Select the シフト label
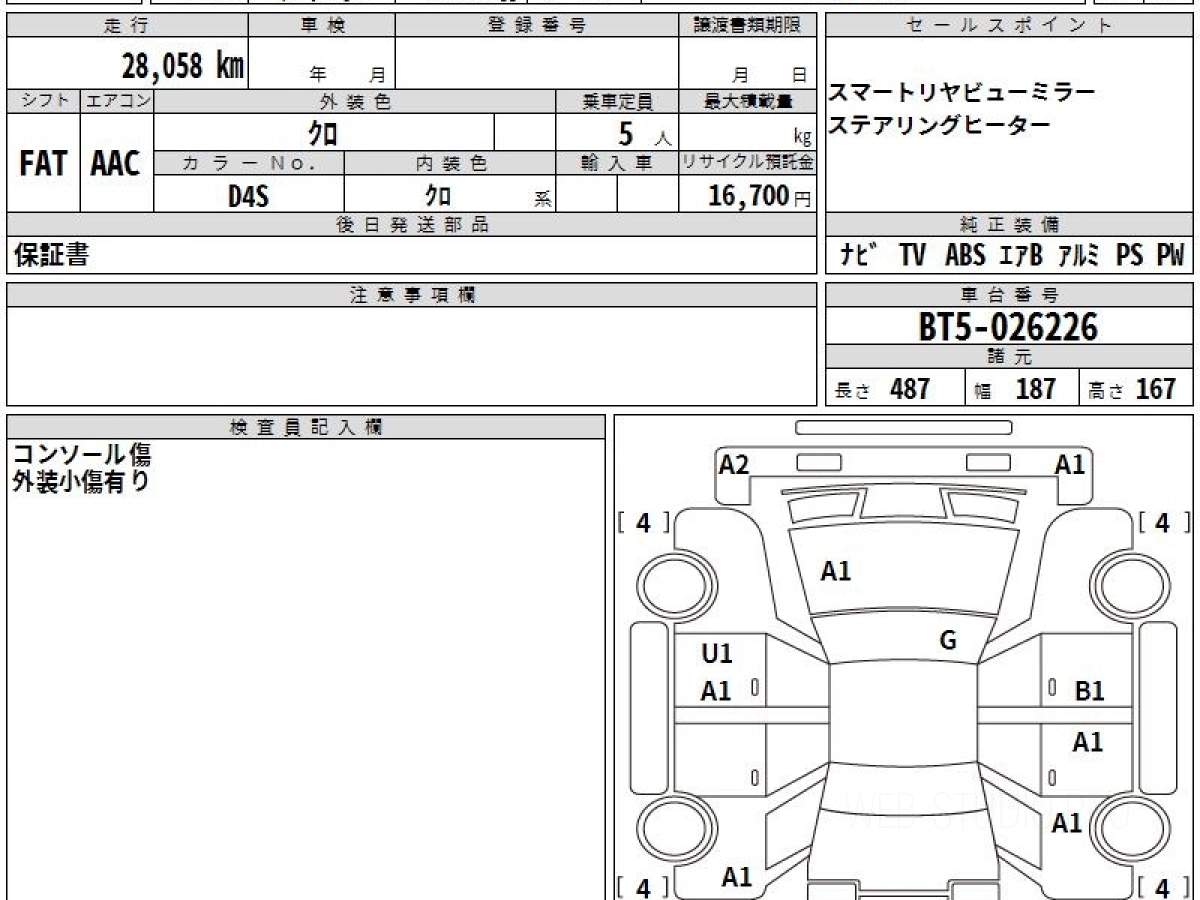This screenshot has height=900, width=1200. 43,101
